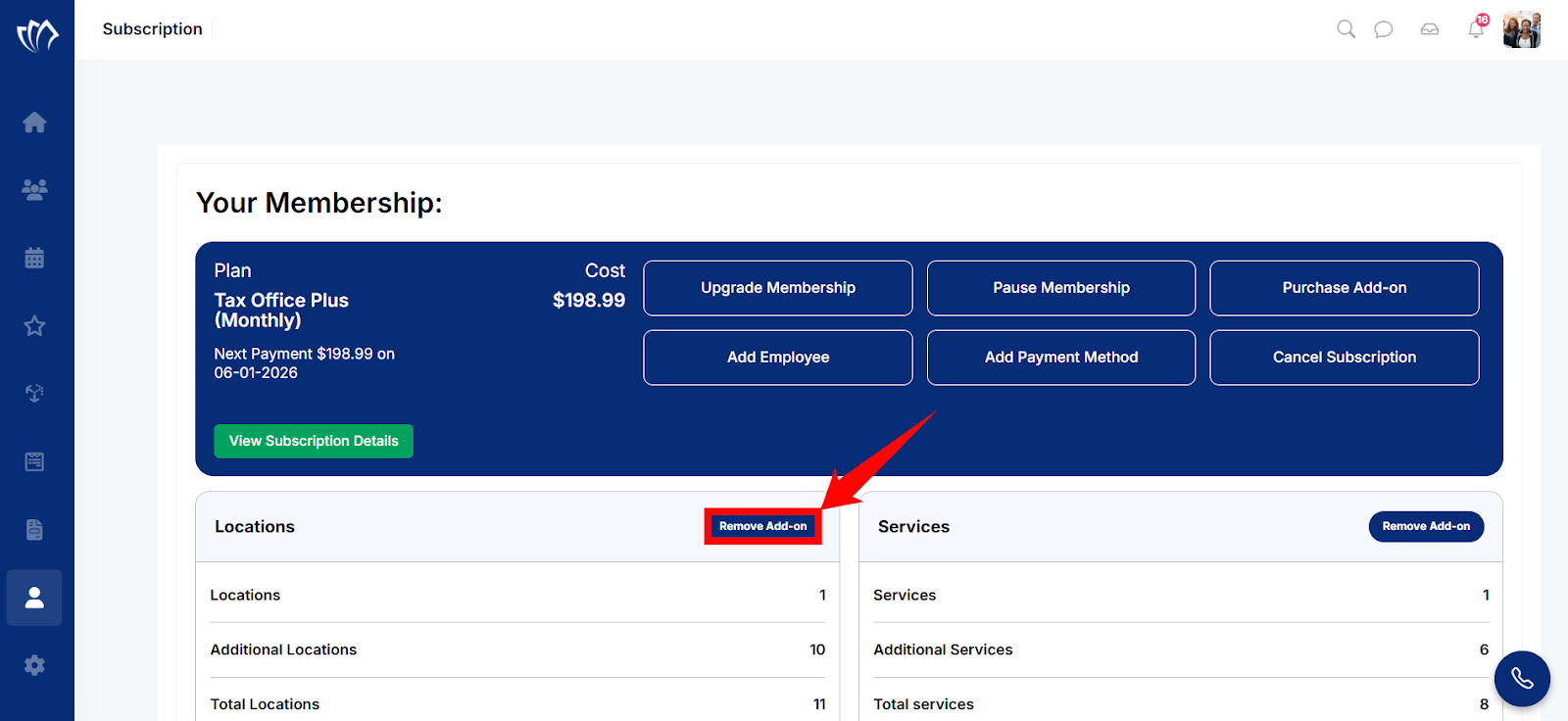The image size is (1568, 721).
Task: Click the Add Payment Method button
Action: 1061,358
